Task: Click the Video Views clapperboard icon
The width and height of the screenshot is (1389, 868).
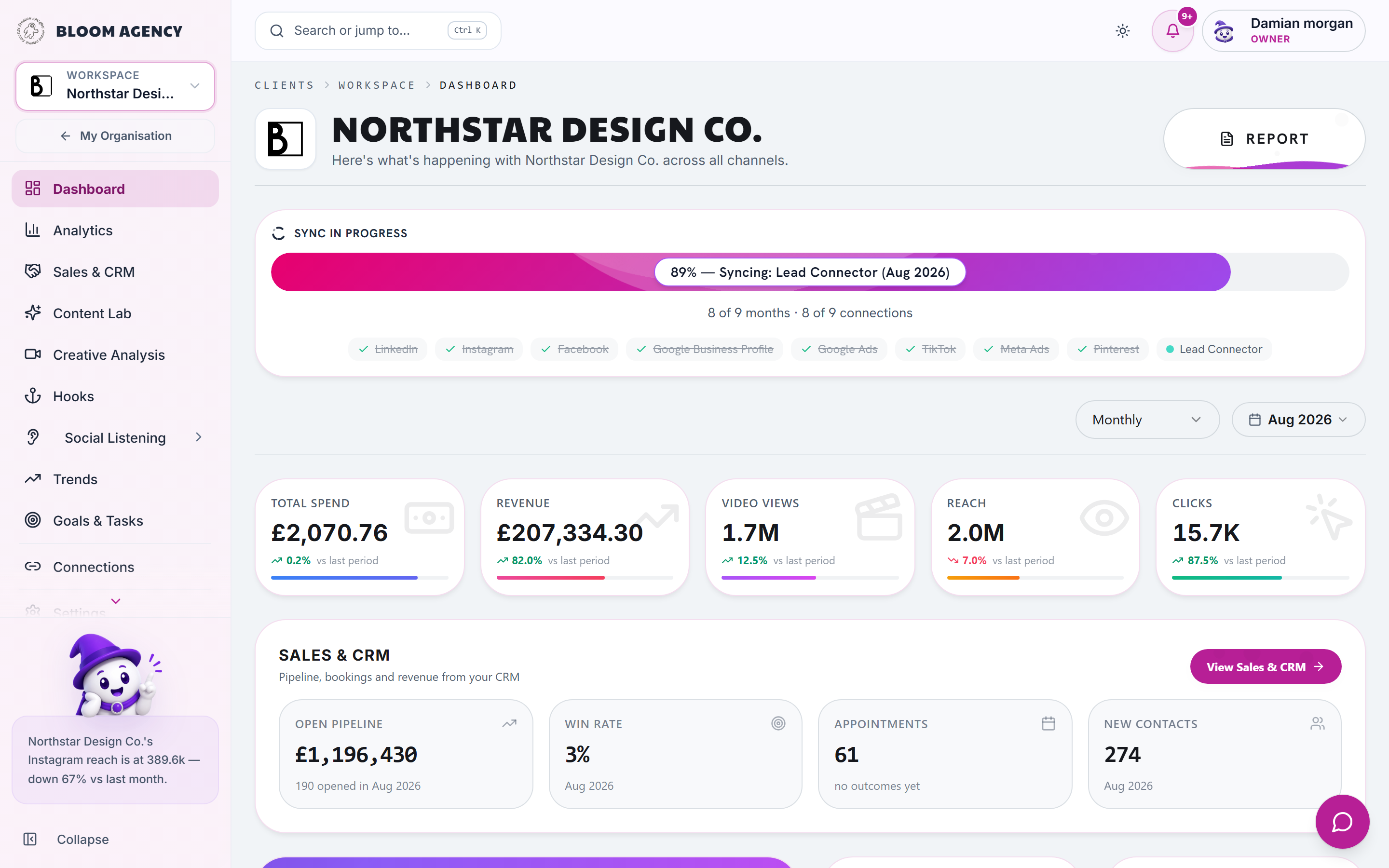Action: (x=879, y=516)
